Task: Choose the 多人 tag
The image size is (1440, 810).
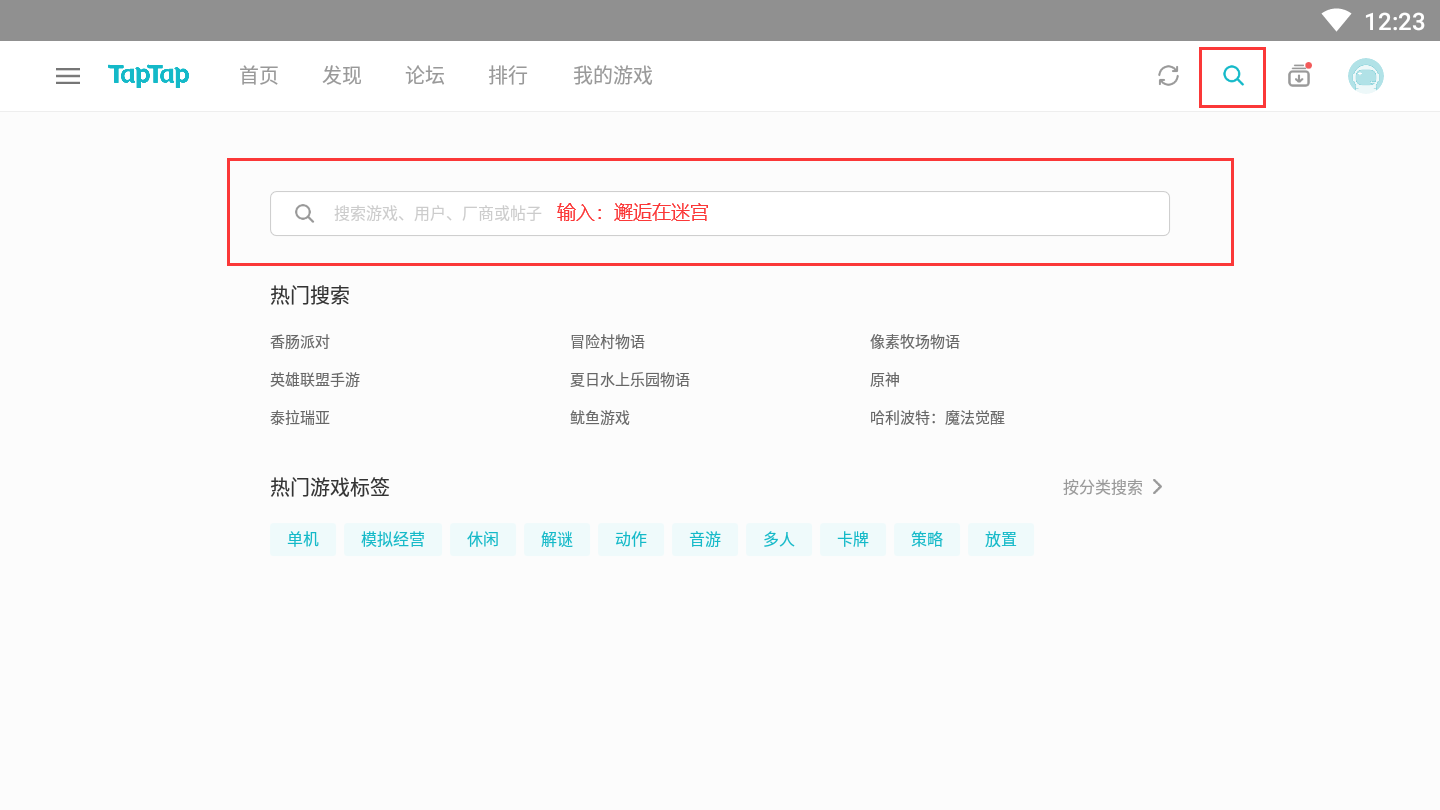Action: 779,539
